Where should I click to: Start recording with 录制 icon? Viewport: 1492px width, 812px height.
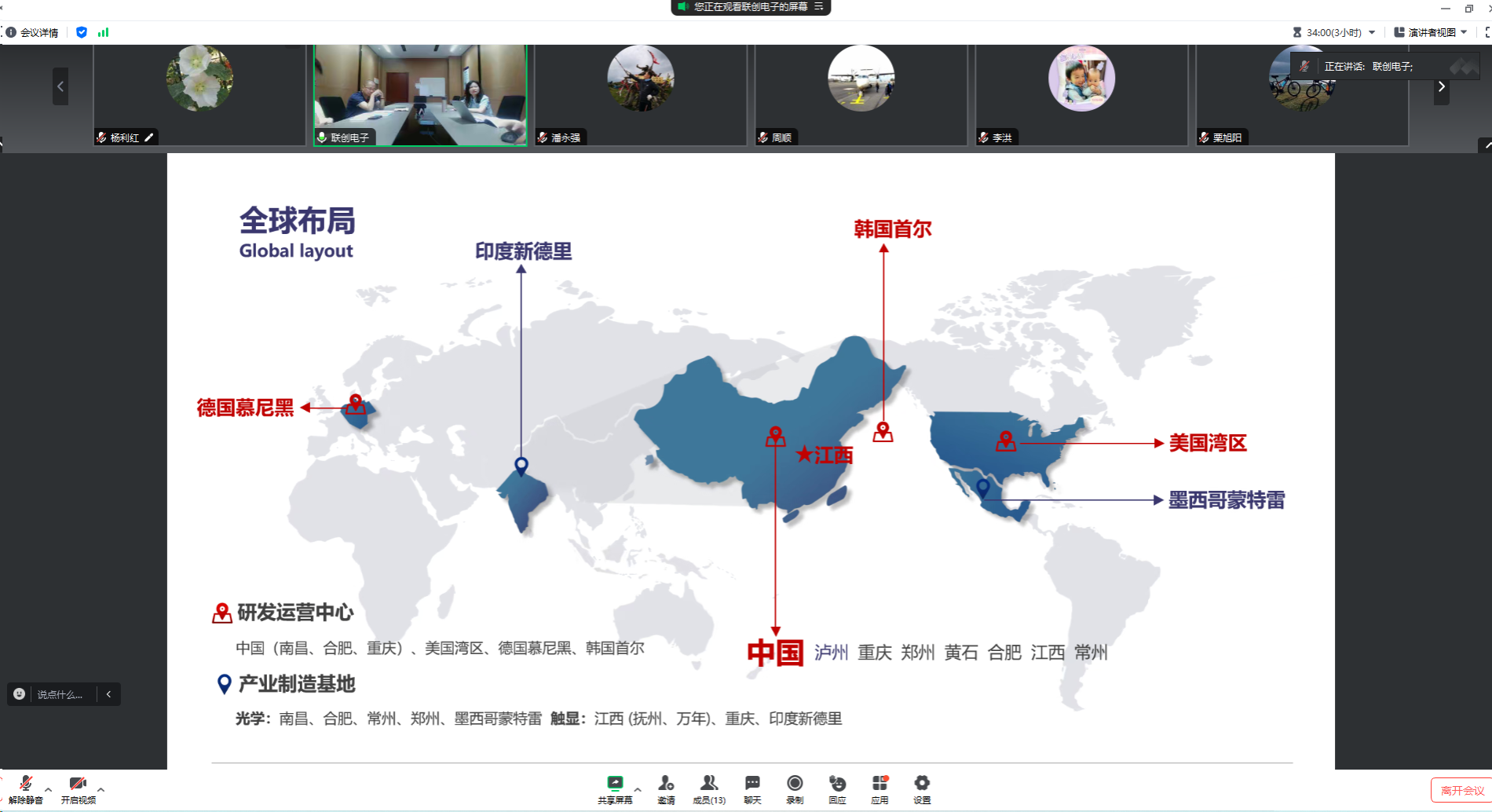pos(795,788)
